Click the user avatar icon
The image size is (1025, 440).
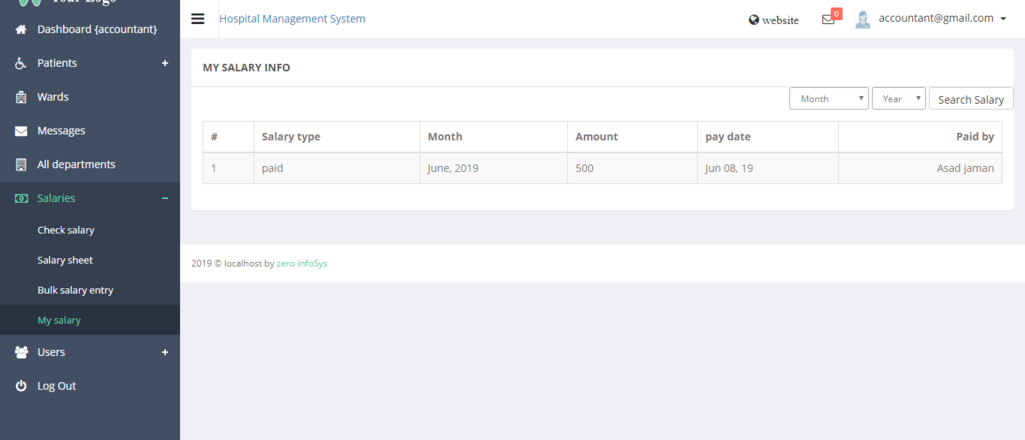(863, 19)
